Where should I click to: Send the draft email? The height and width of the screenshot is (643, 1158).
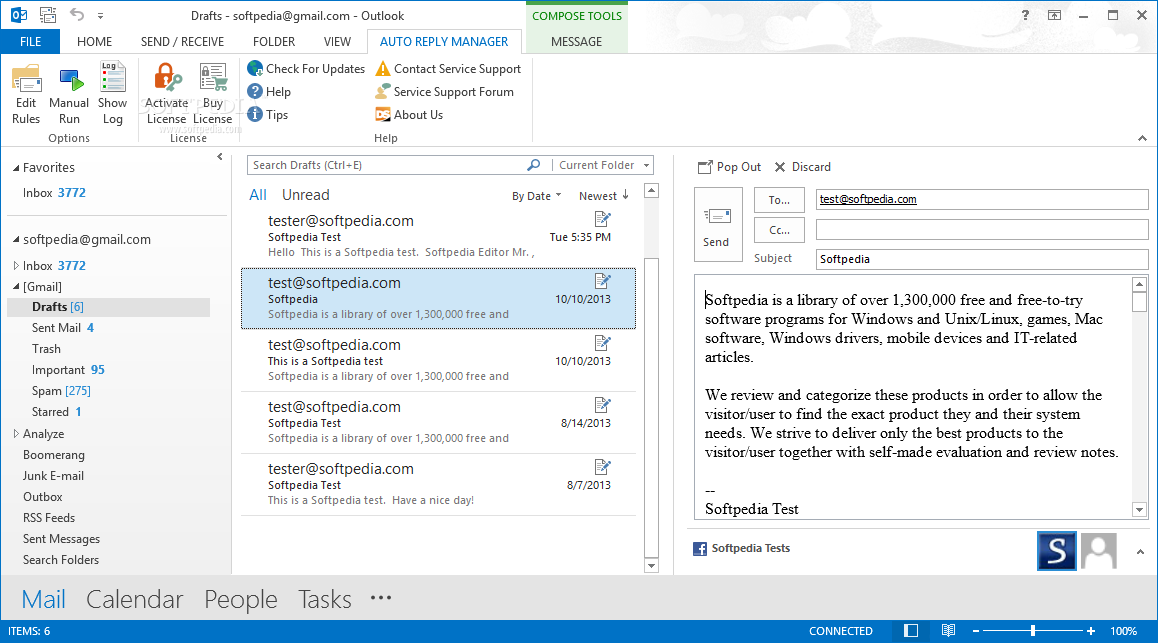pos(718,225)
